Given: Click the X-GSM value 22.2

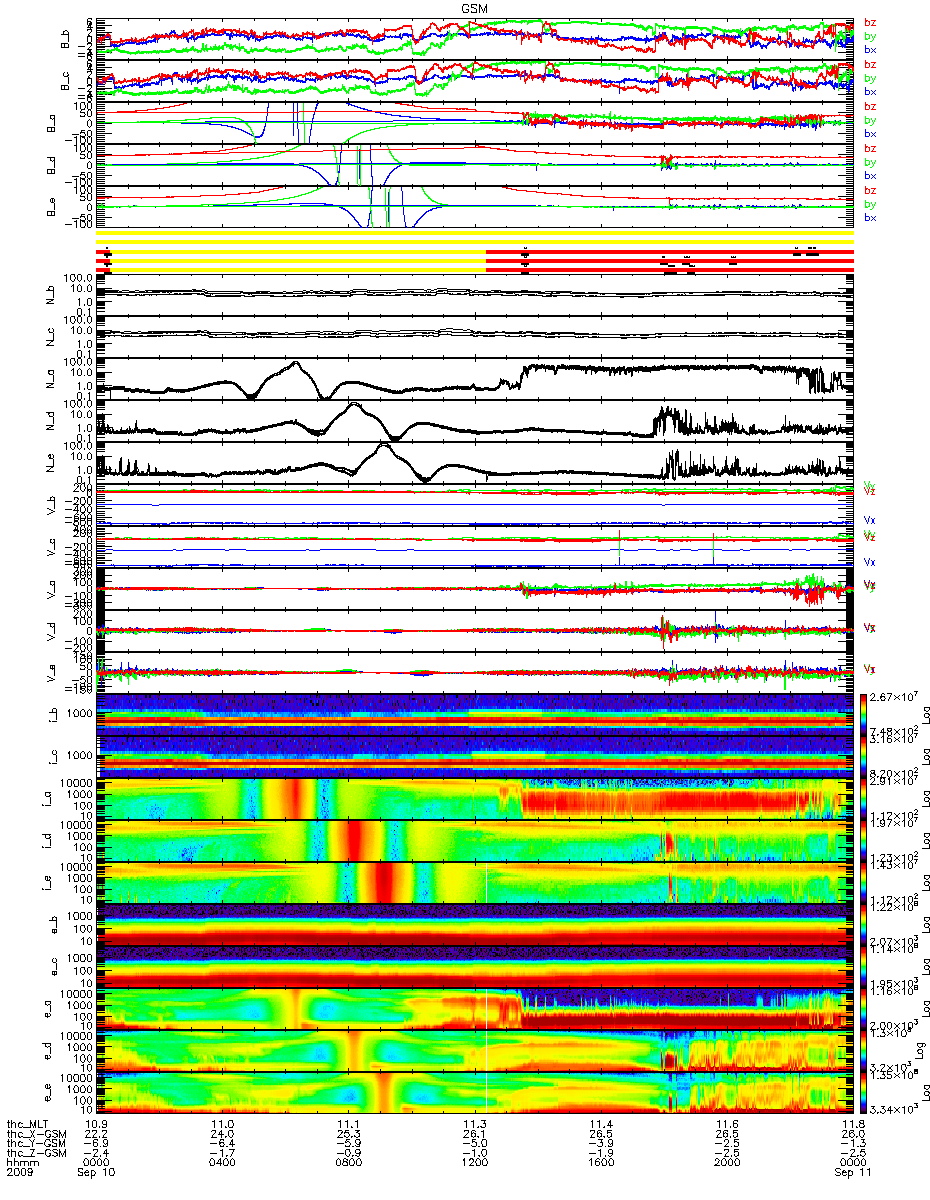Looking at the screenshot, I should tap(96, 1135).
